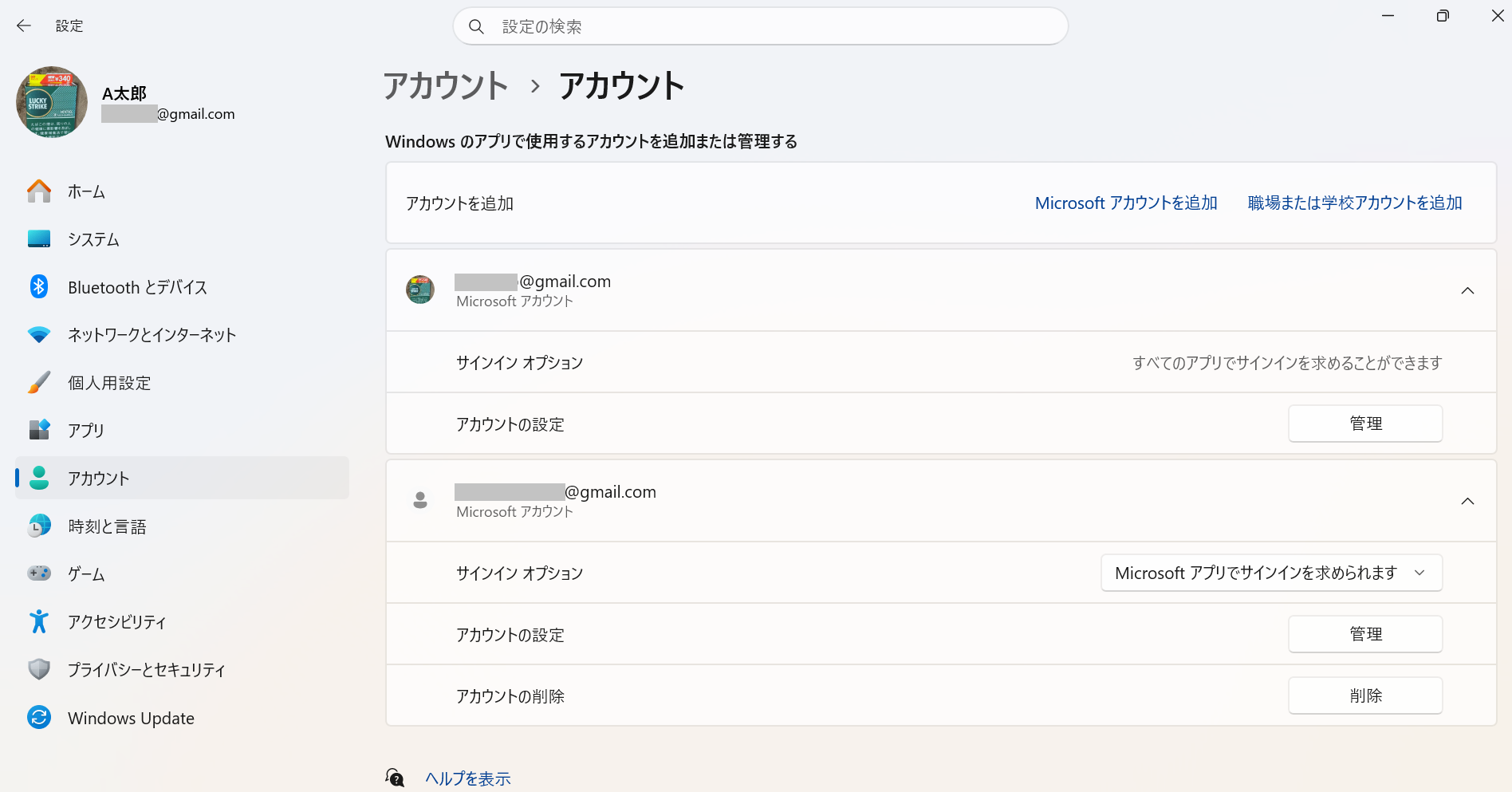Go to Bluetooth とデバイス

182,287
